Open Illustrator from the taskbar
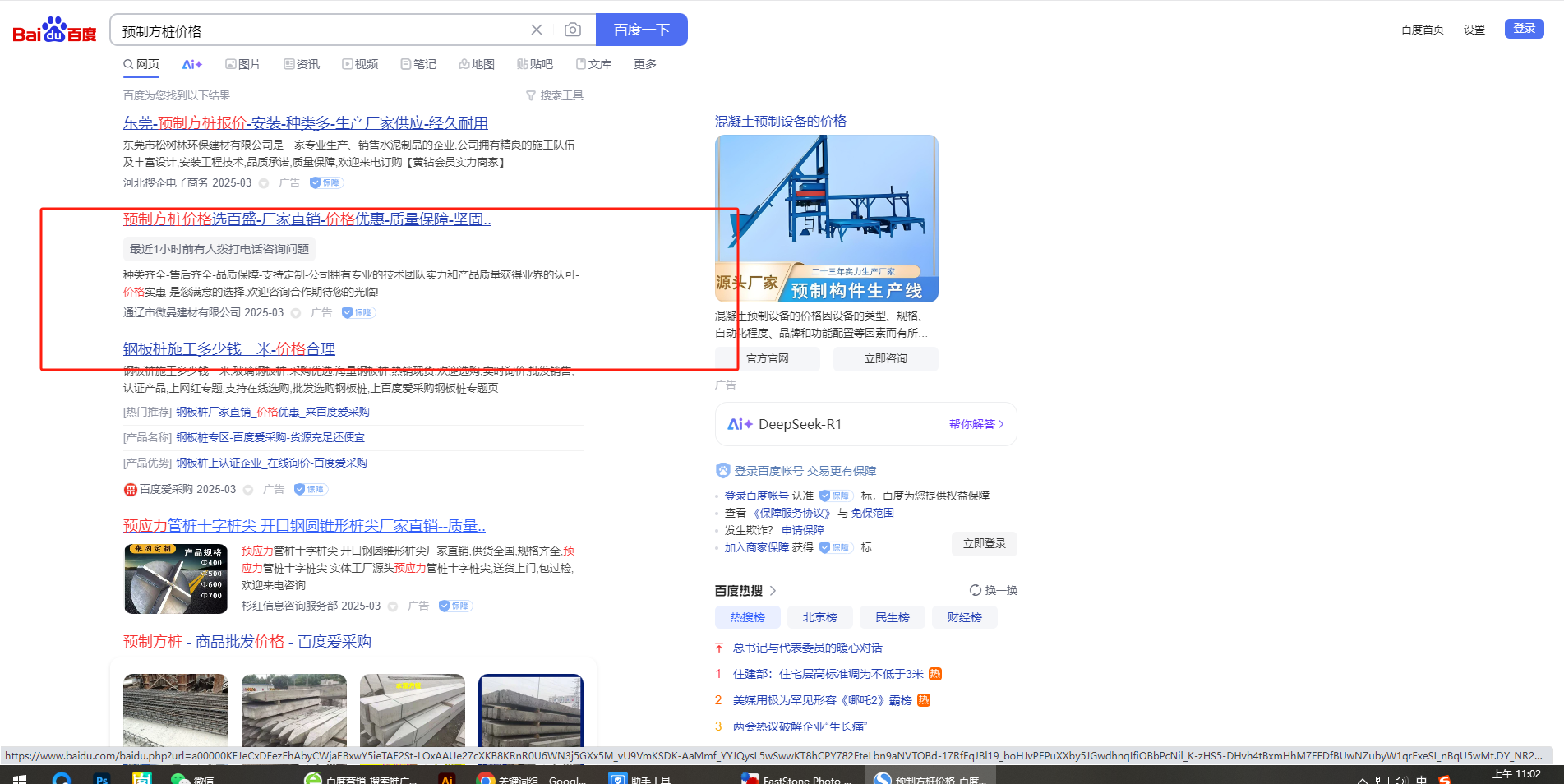Viewport: 1564px width, 784px height. 447,777
